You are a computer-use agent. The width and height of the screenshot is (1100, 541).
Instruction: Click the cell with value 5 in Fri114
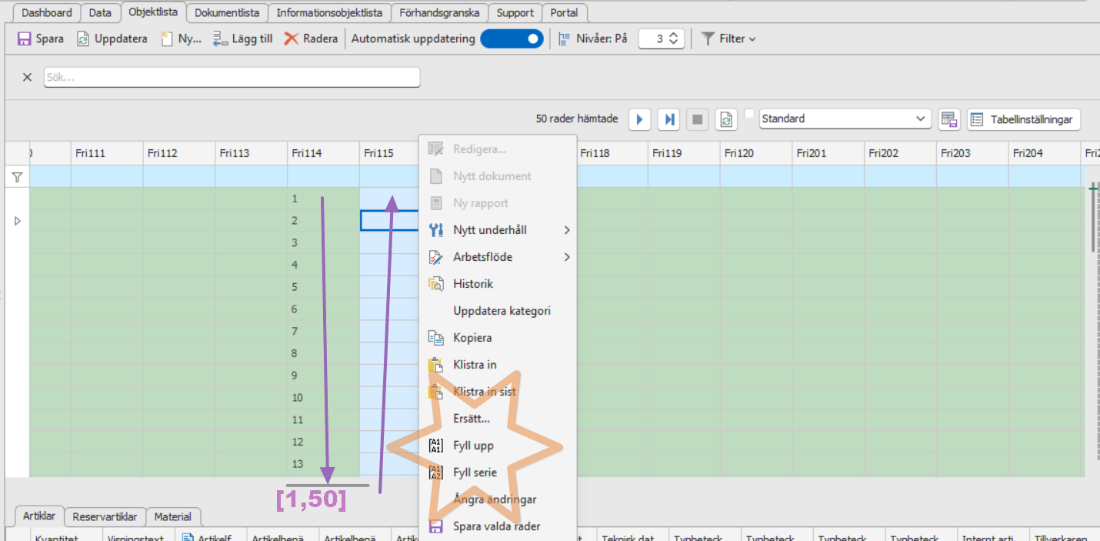pos(323,287)
